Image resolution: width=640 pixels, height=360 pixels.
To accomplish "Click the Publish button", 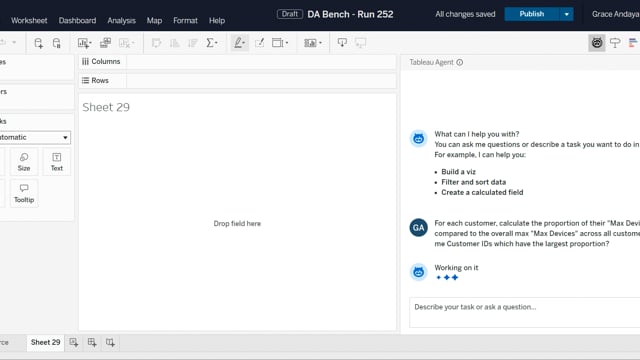I will (532, 14).
